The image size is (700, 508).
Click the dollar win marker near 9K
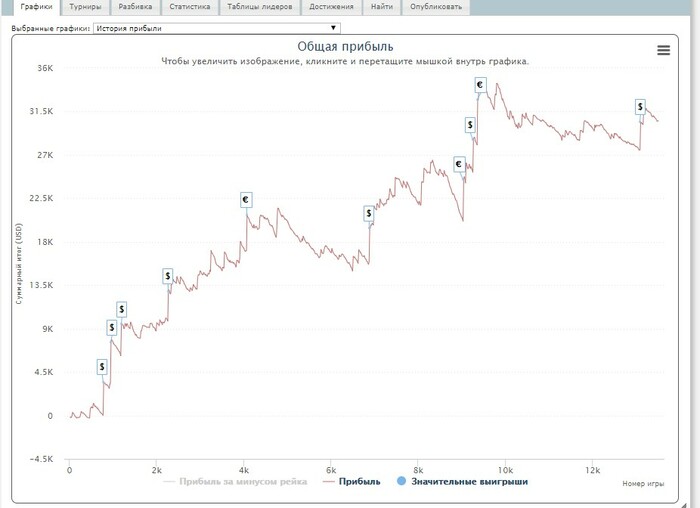(112, 328)
